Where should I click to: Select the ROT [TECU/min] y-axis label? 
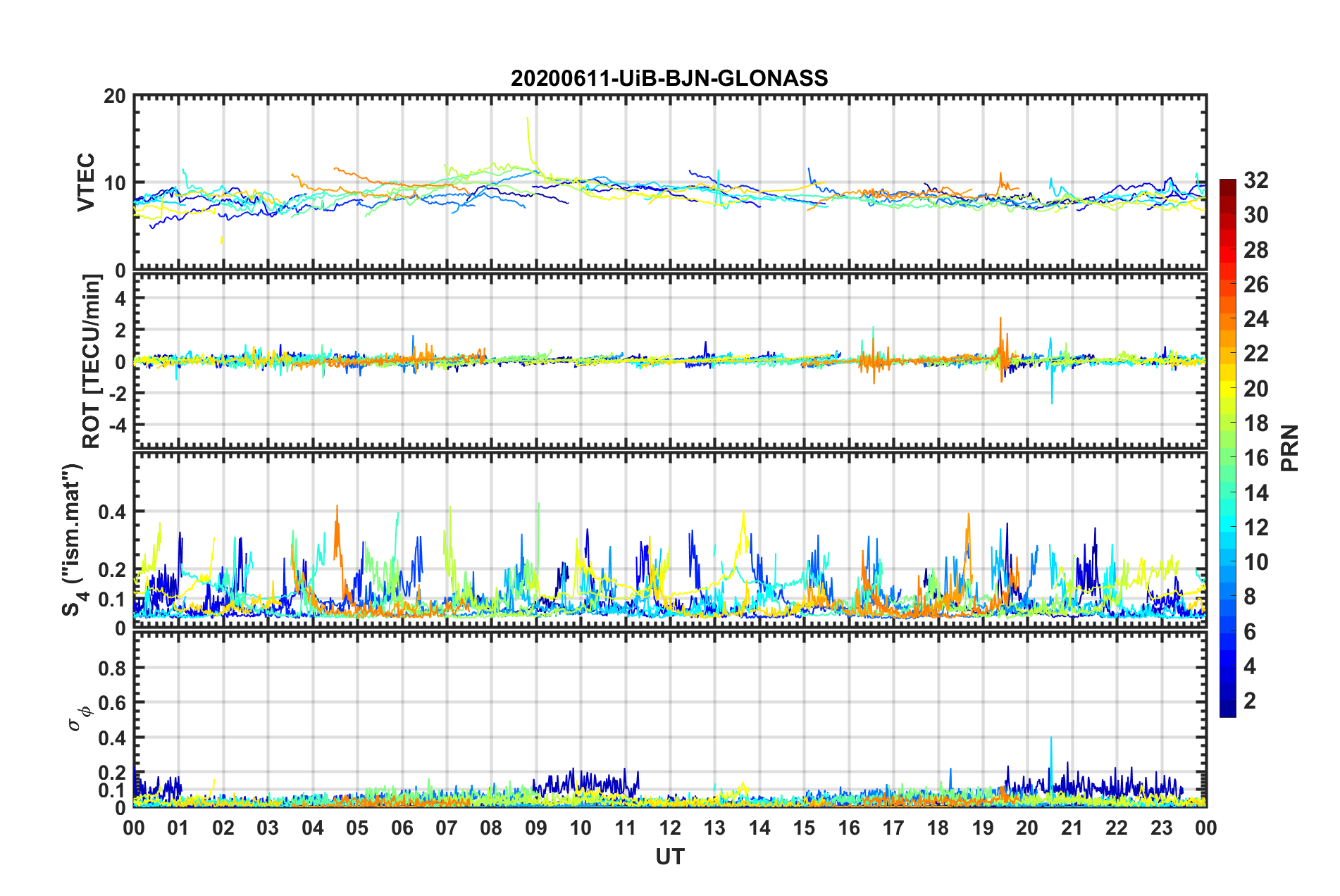[x=91, y=361]
